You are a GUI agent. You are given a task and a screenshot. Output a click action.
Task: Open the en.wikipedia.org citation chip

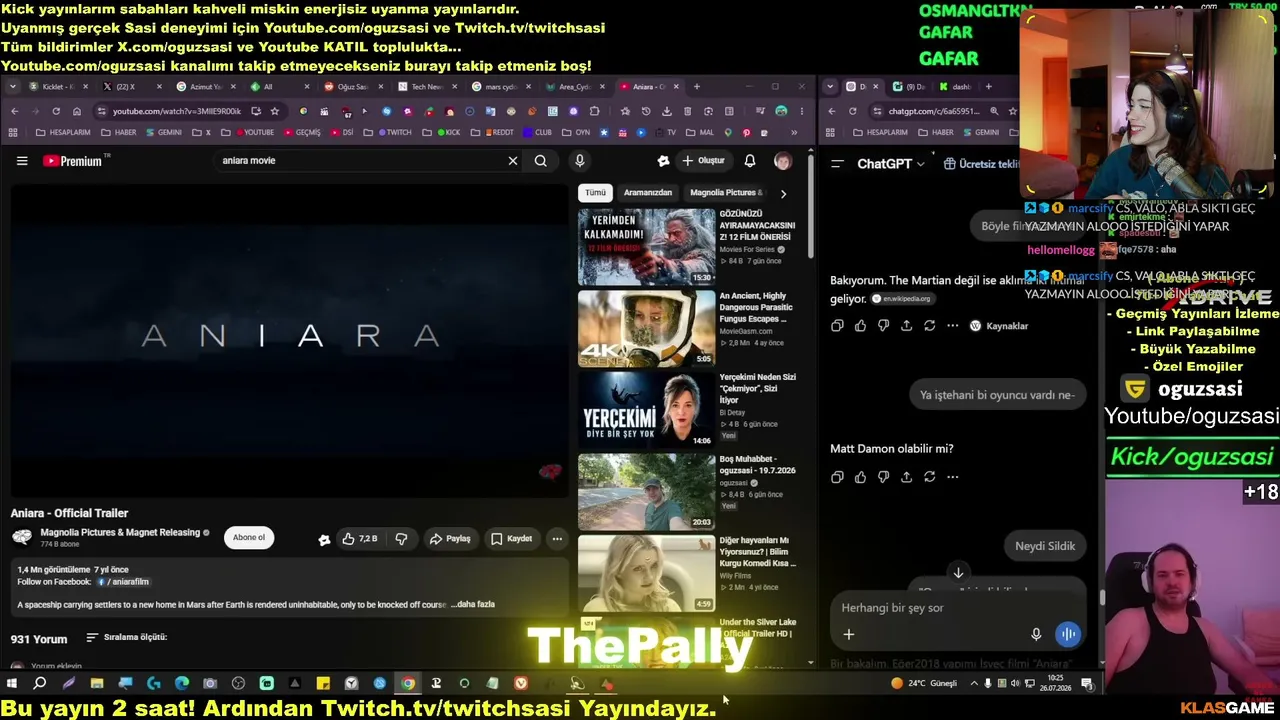[903, 299]
